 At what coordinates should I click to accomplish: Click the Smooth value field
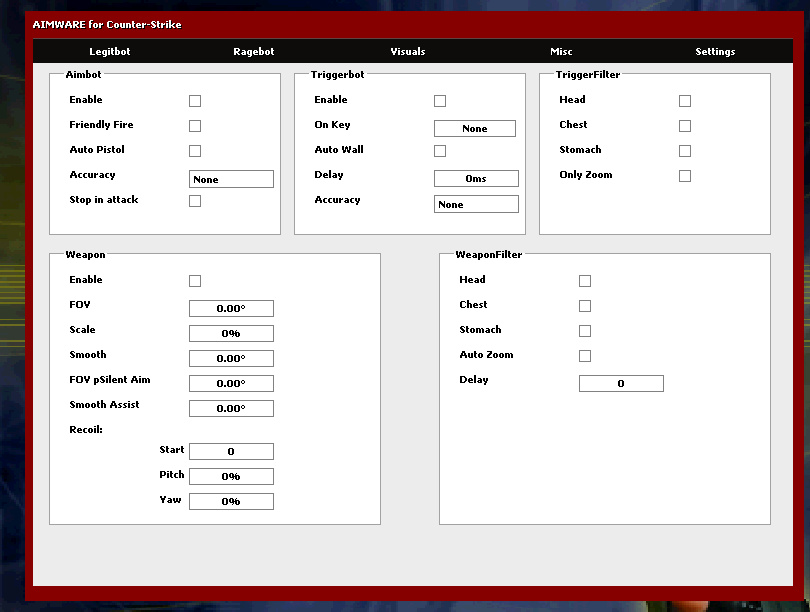coord(231,358)
